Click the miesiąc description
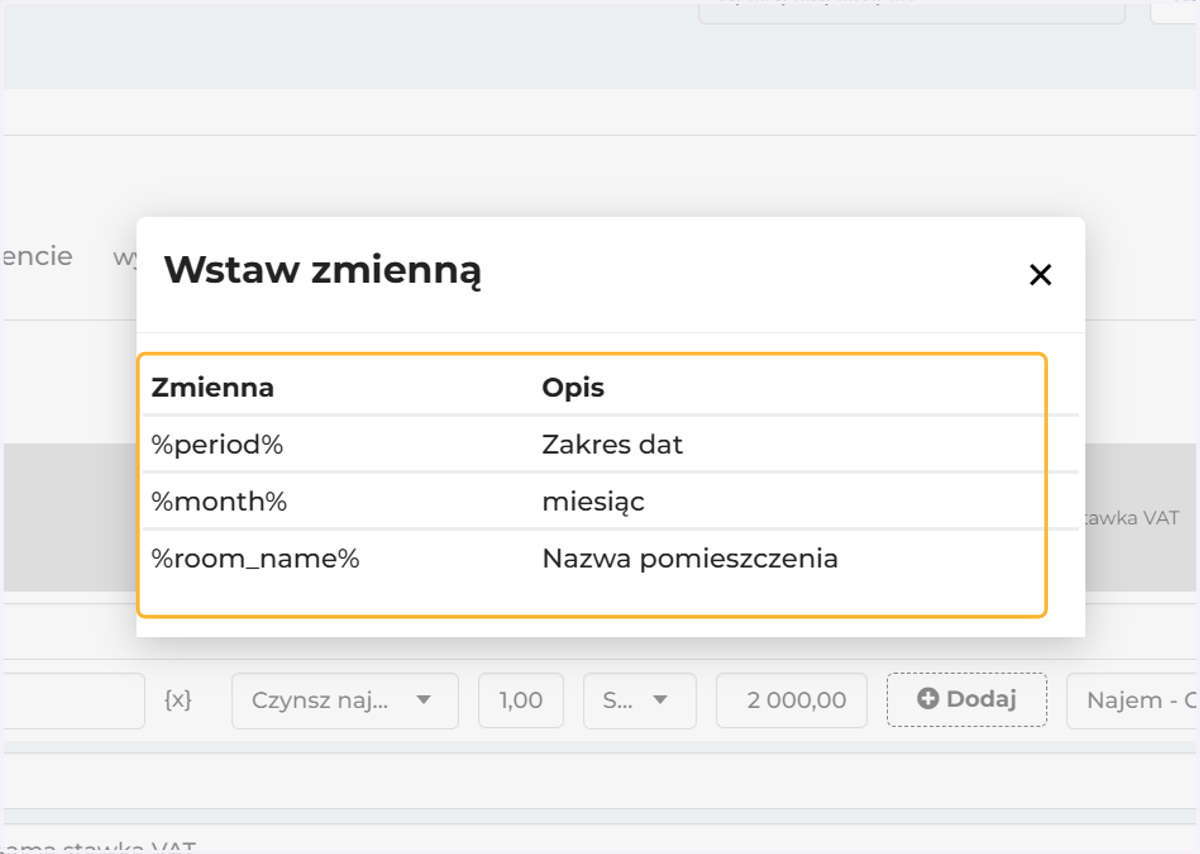 click(x=593, y=502)
